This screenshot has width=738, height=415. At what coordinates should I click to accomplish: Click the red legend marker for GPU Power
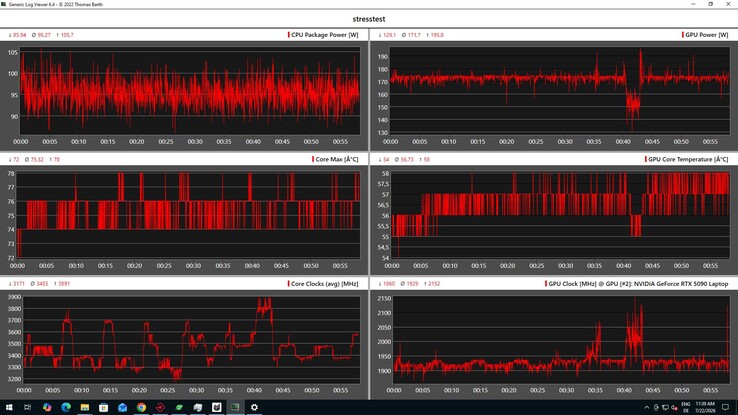click(682, 35)
